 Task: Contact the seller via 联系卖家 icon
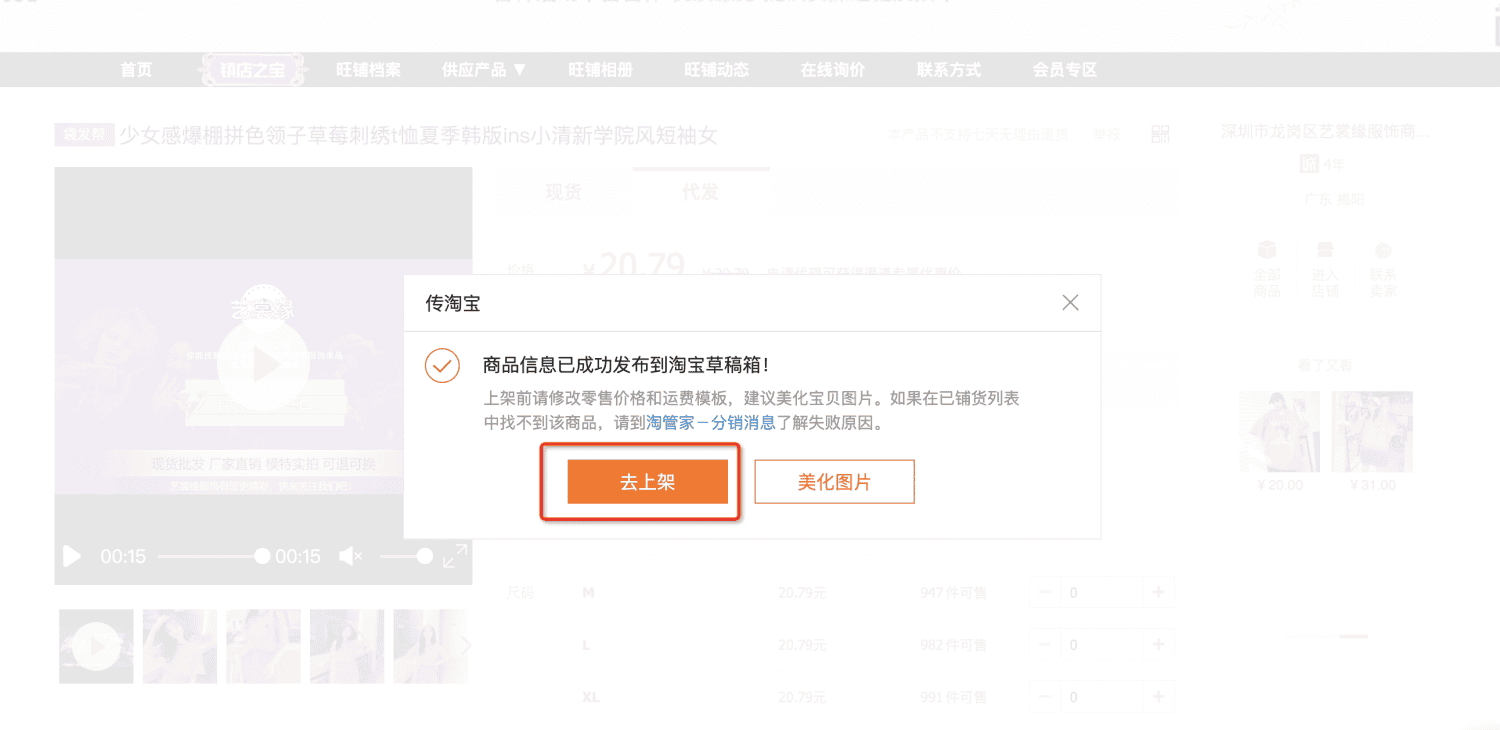coord(1384,252)
